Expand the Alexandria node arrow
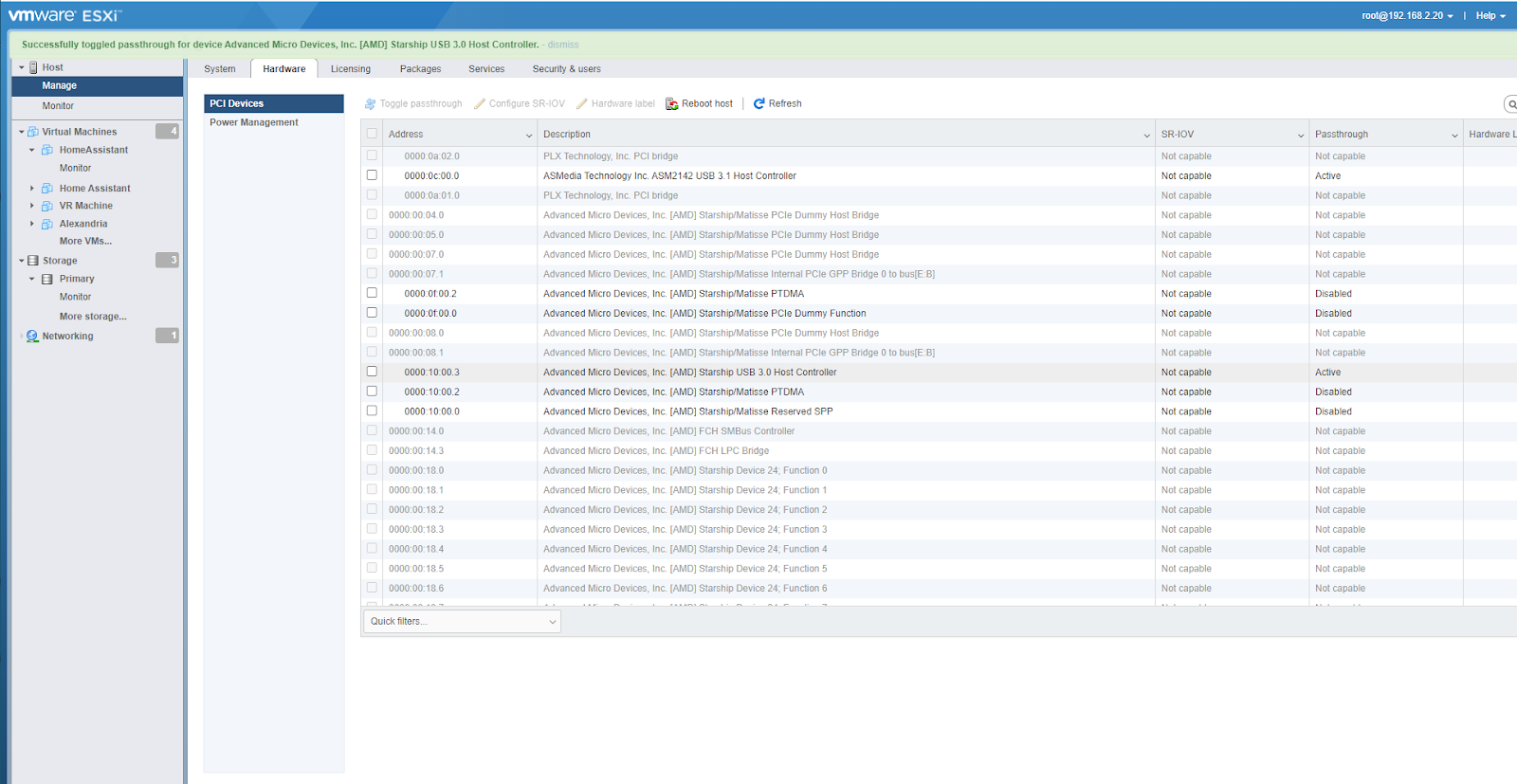Viewport: 1517px width, 784px height. [31, 224]
